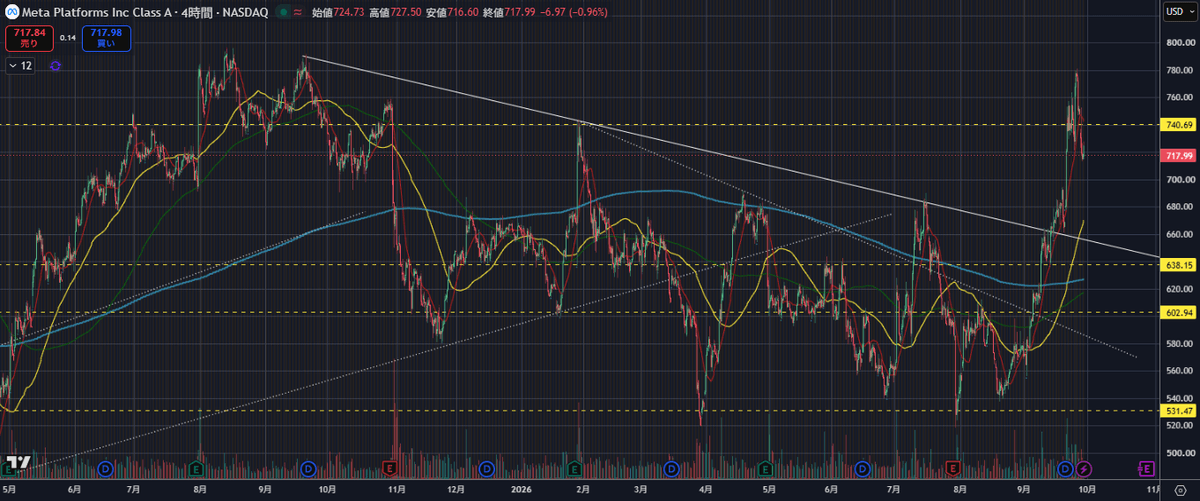This screenshot has width=1200, height=501.
Task: Open the green earnings E marker at 8月
Action: pyautogui.click(x=197, y=467)
